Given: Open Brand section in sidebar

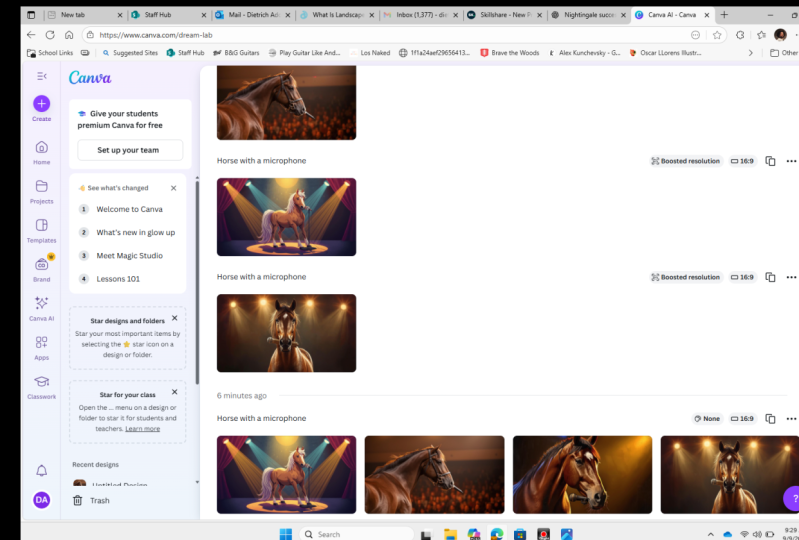Looking at the screenshot, I should click(x=42, y=269).
